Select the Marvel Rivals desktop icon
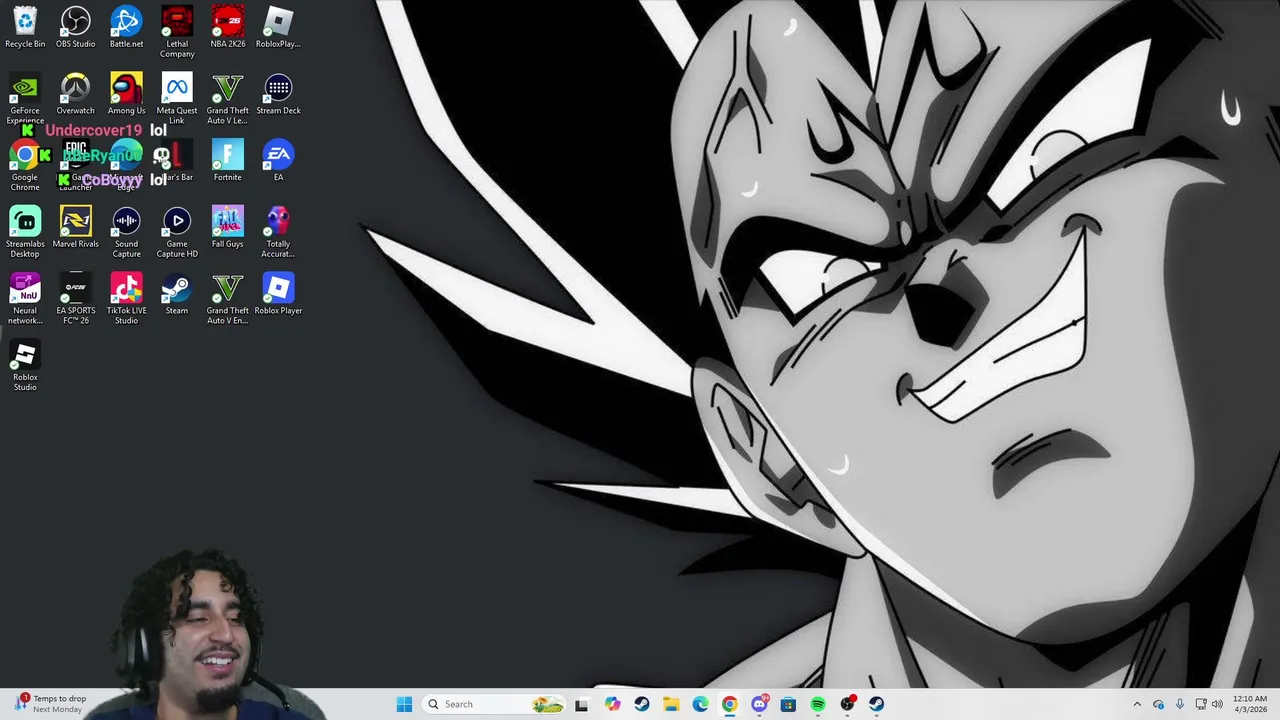Viewport: 1280px width, 720px height. pyautogui.click(x=75, y=228)
